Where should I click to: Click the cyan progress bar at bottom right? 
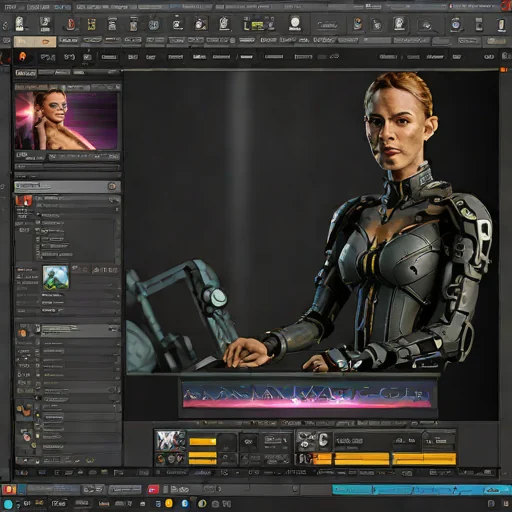click(x=421, y=490)
